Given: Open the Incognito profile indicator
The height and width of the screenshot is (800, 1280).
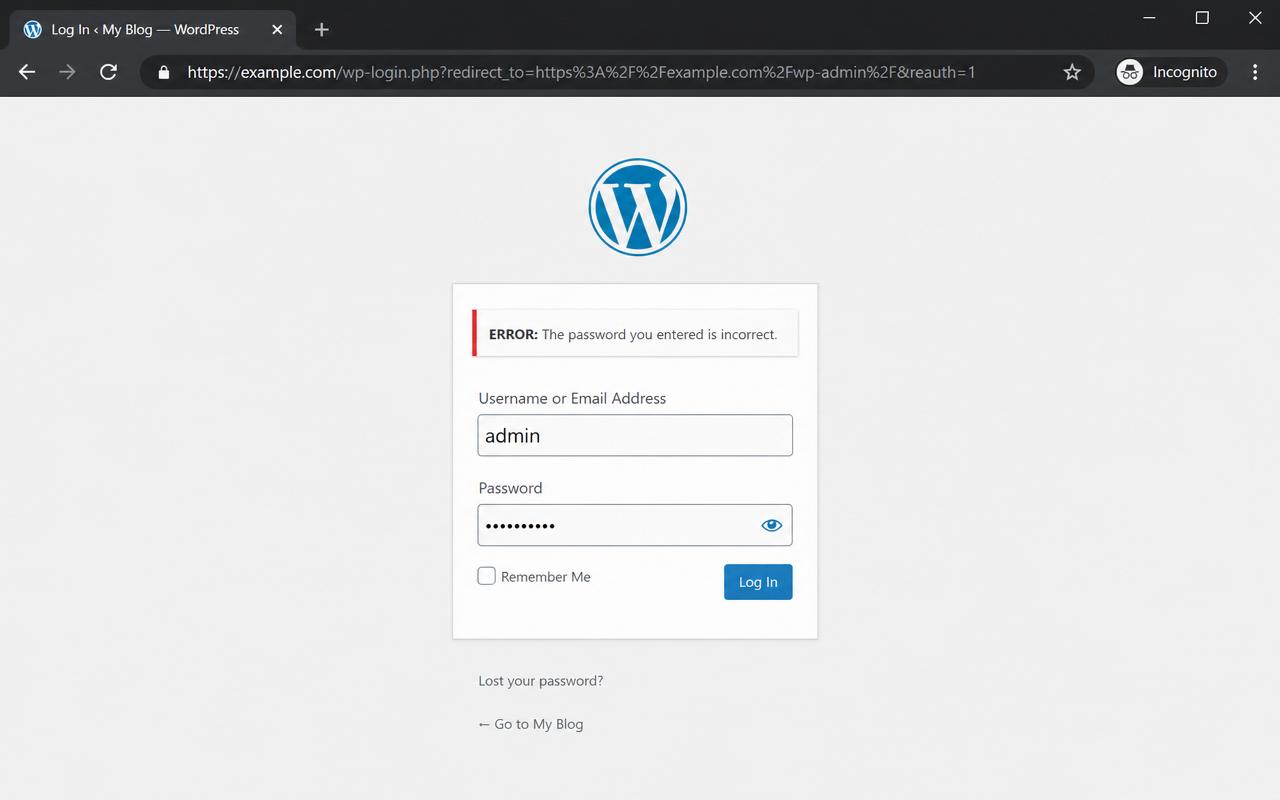Looking at the screenshot, I should click(1171, 72).
